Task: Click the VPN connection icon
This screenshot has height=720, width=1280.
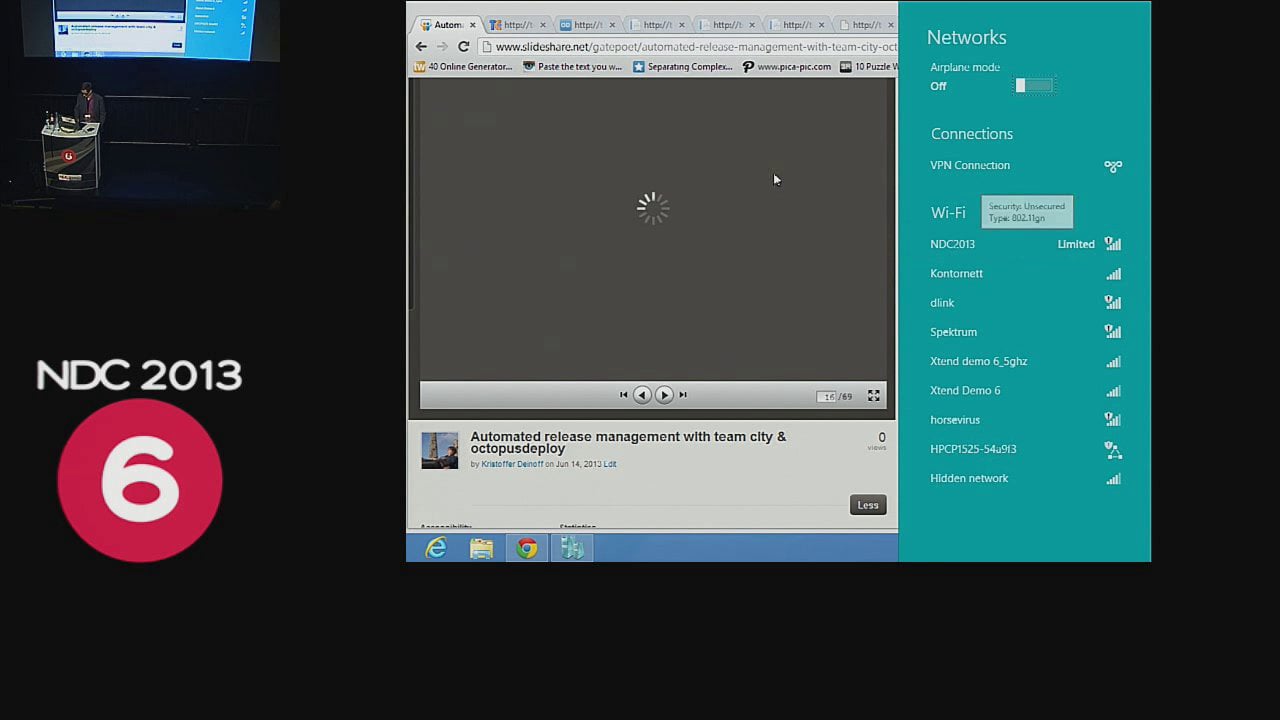Action: (x=1113, y=166)
